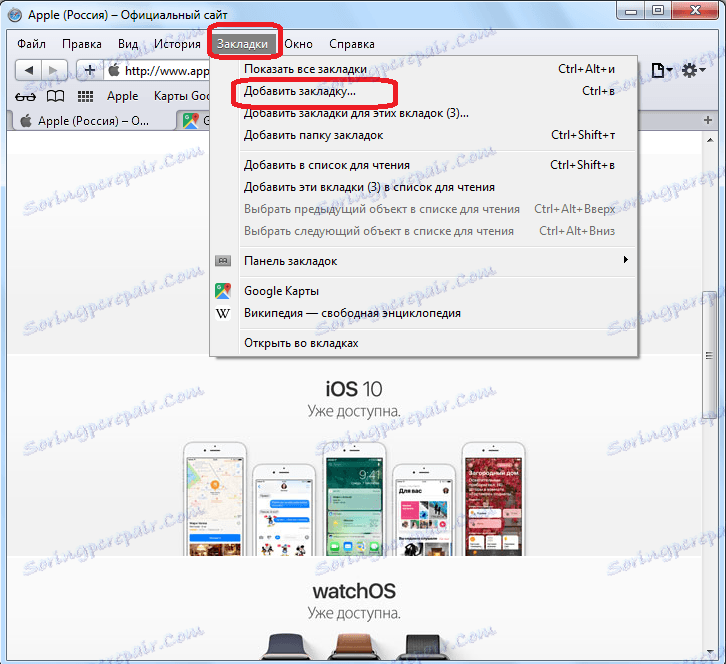Click the Music iPhone image
Screen dimensions: 726x664
pyautogui.click(x=424, y=510)
